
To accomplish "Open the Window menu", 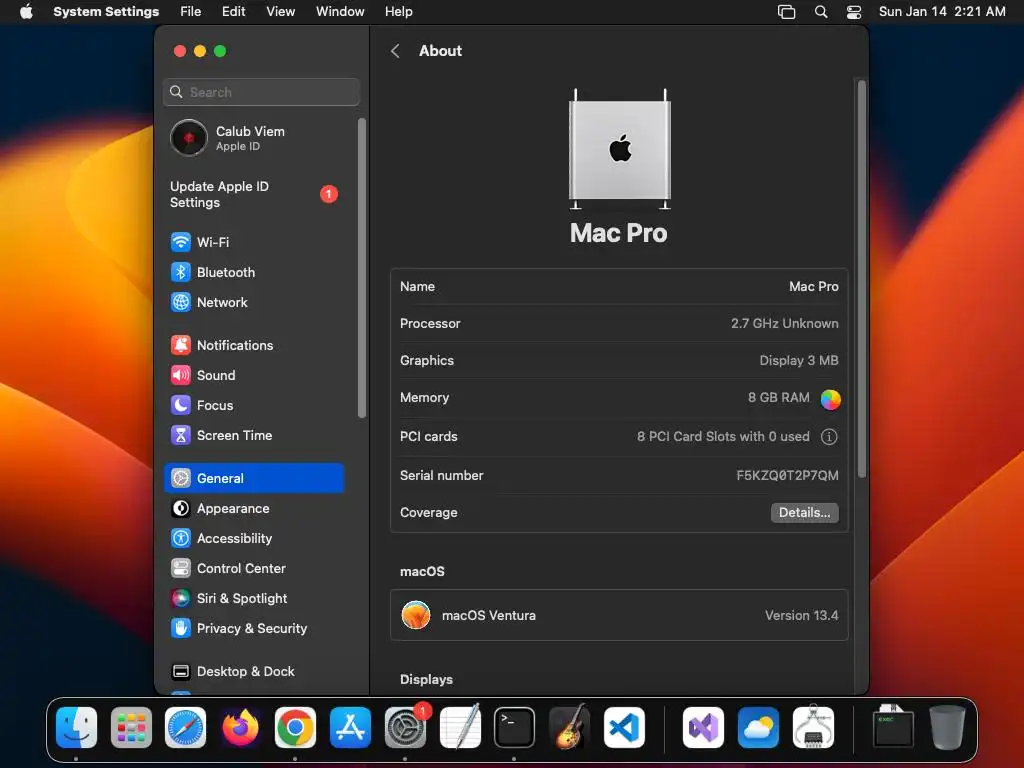I will 340,12.
